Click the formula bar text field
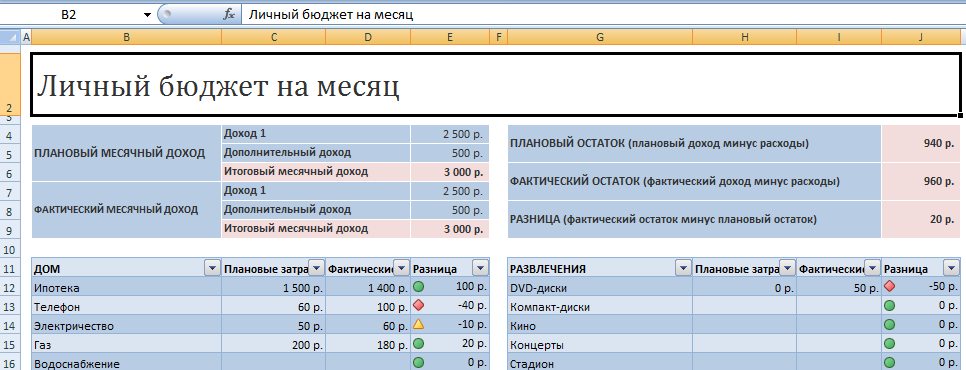The image size is (966, 370). pyautogui.click(x=603, y=15)
